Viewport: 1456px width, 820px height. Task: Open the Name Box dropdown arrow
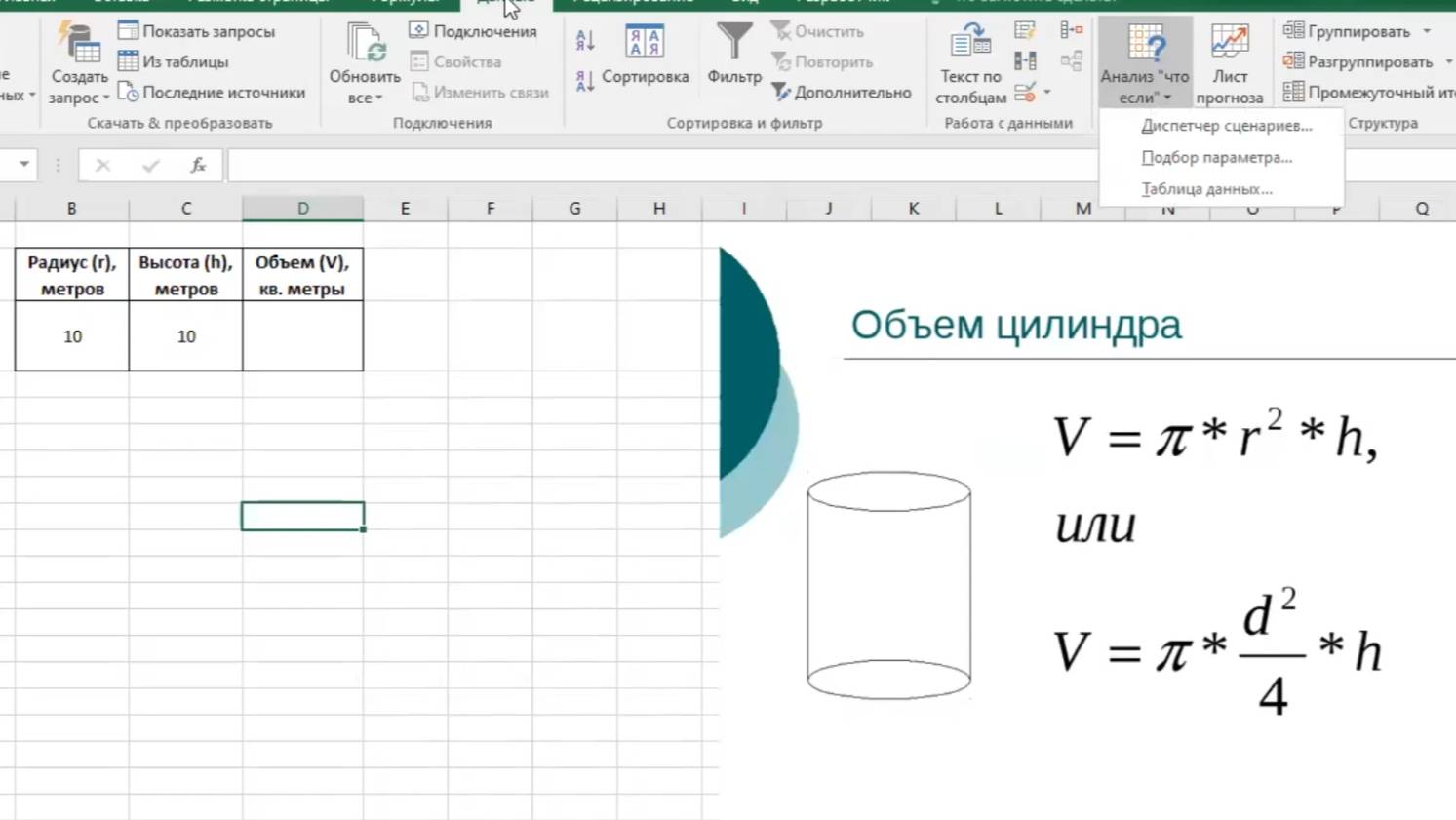(x=23, y=165)
